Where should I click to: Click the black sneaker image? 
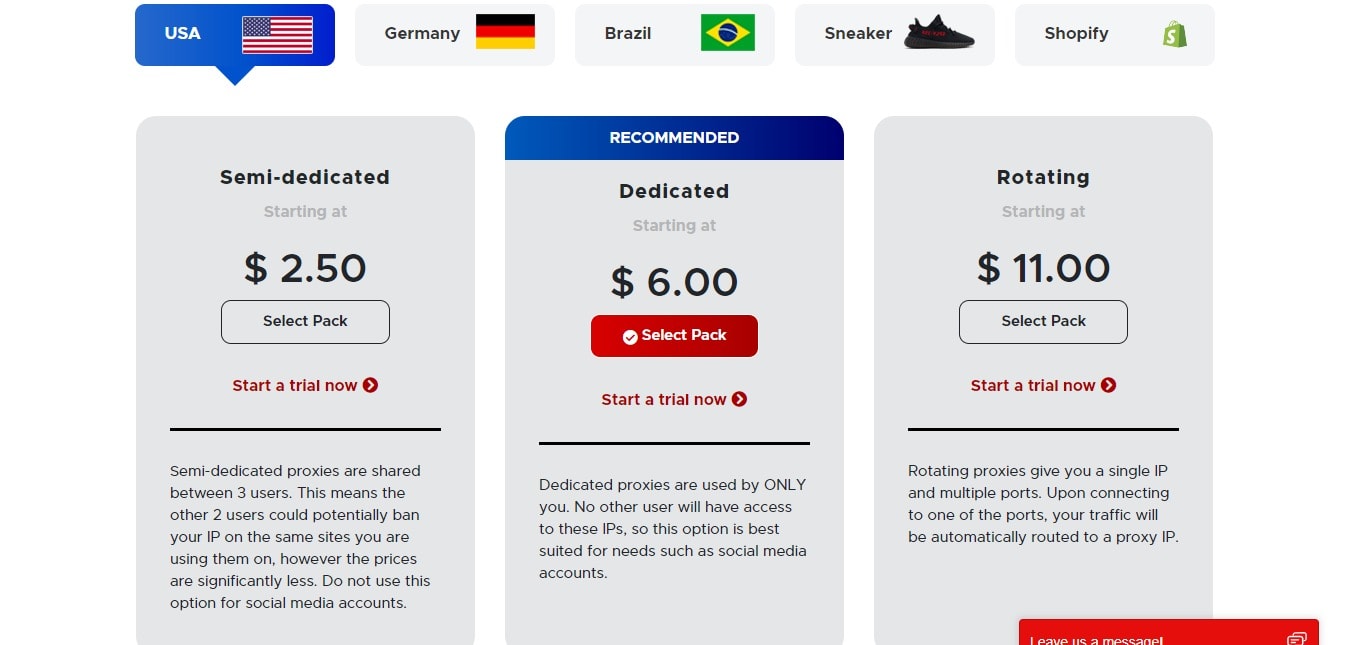click(939, 33)
